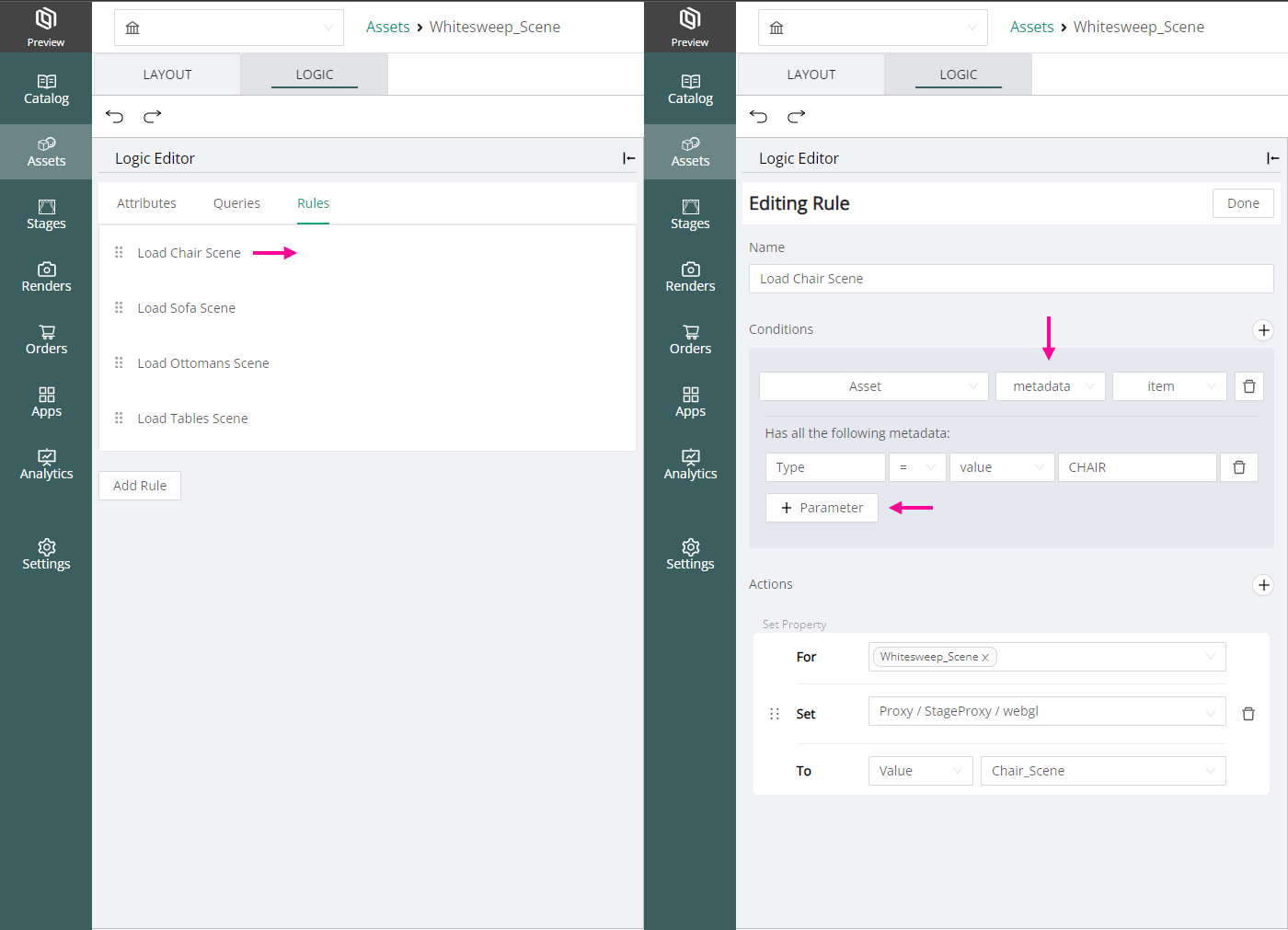Delete the Set Property action
This screenshot has width=1288, height=930.
(1248, 714)
